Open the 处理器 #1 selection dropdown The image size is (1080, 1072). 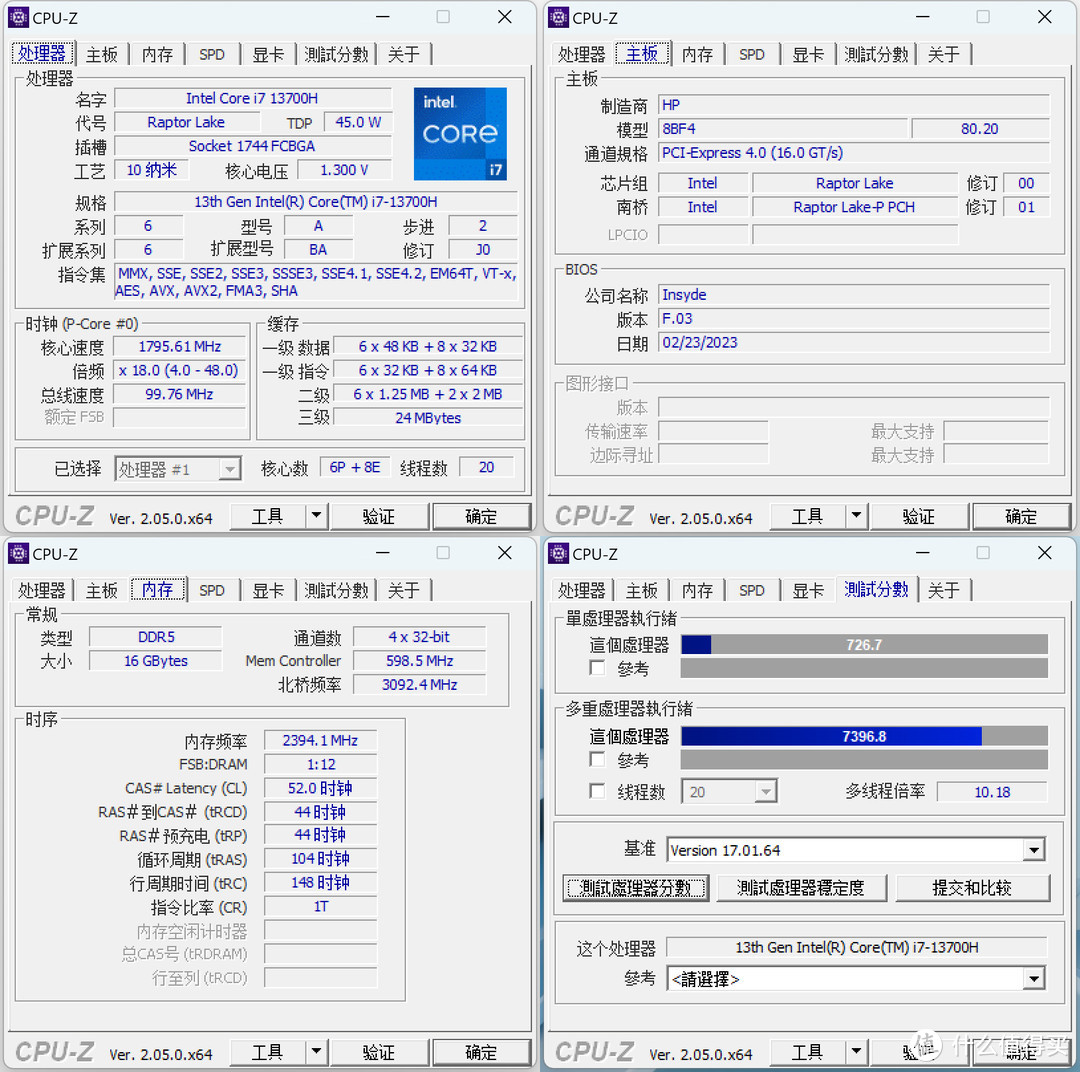point(230,468)
